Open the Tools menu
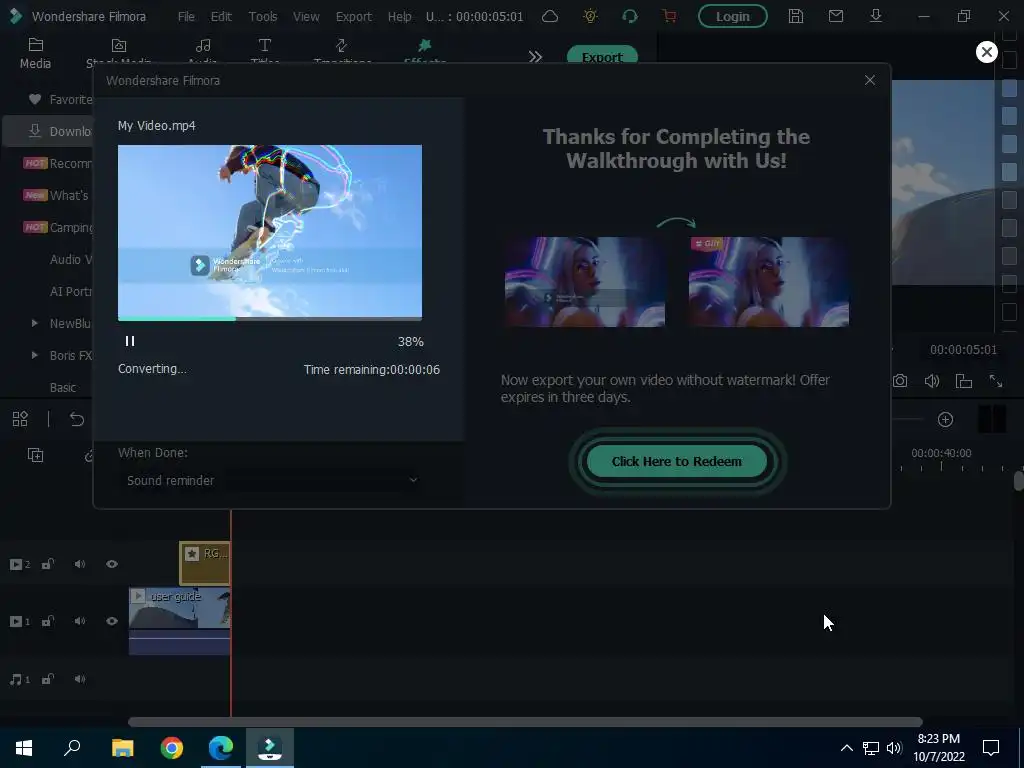 tap(263, 16)
